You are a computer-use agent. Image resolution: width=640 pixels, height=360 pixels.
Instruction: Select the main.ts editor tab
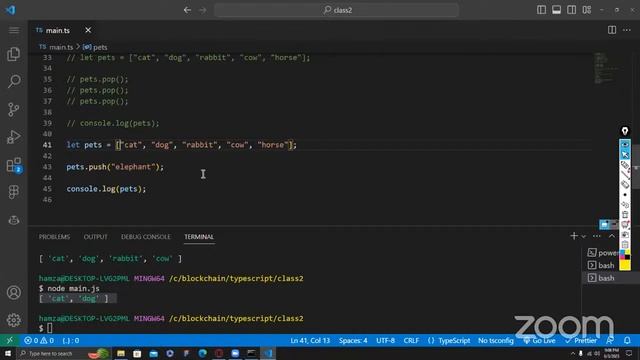(x=63, y=30)
